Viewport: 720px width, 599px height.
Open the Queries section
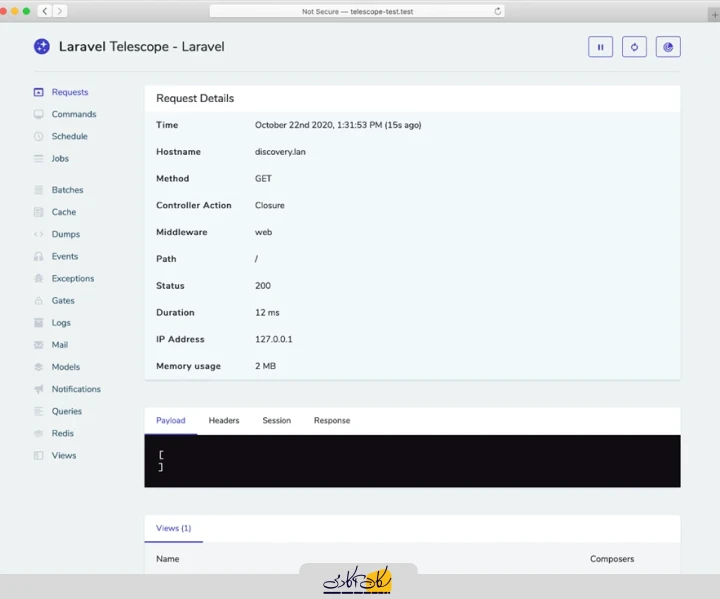(x=67, y=411)
